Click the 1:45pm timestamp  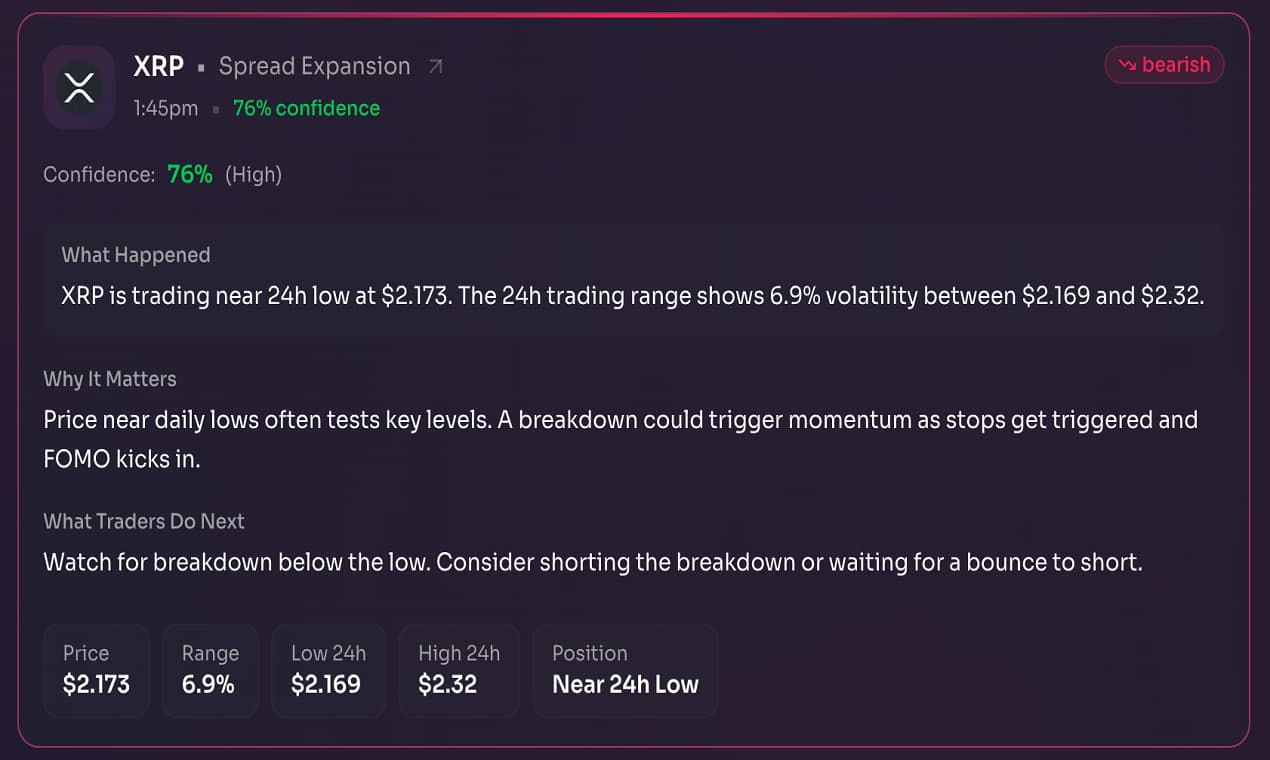click(165, 109)
